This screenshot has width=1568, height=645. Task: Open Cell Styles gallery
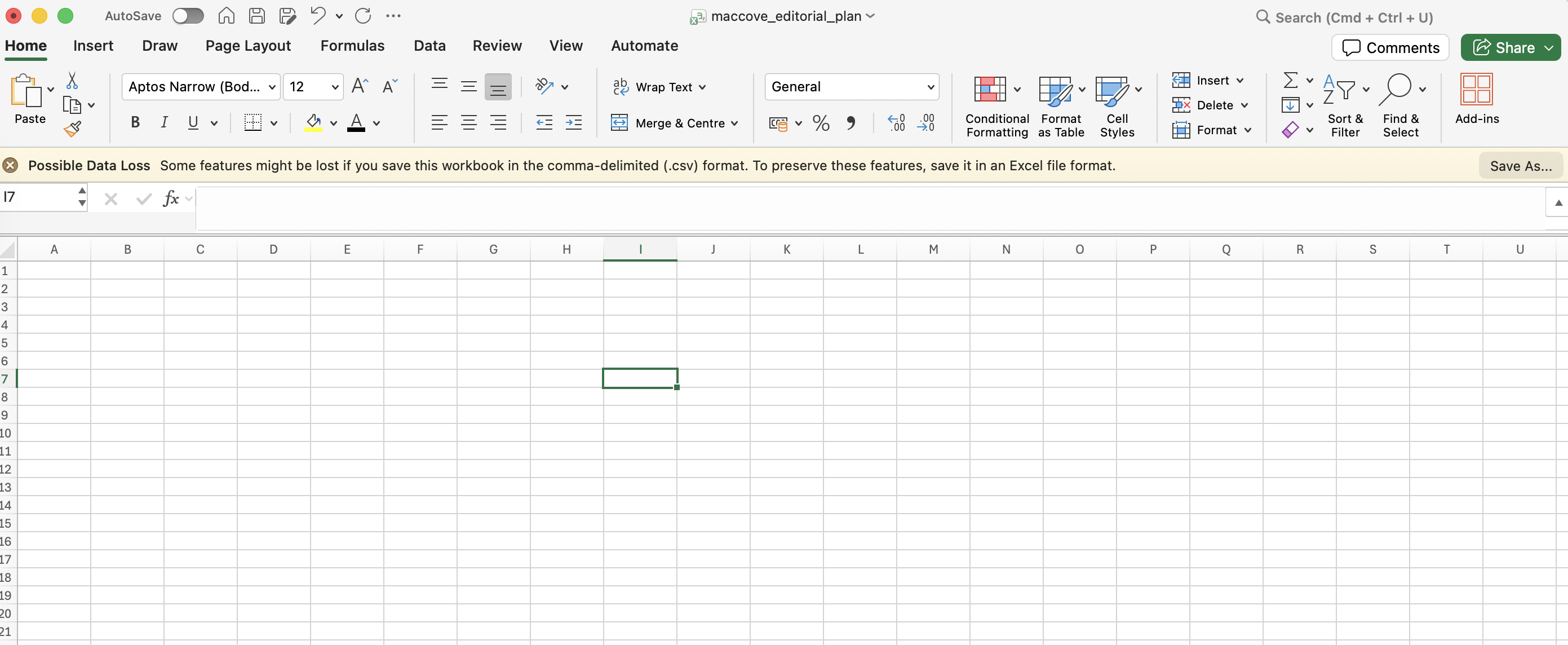[1117, 107]
